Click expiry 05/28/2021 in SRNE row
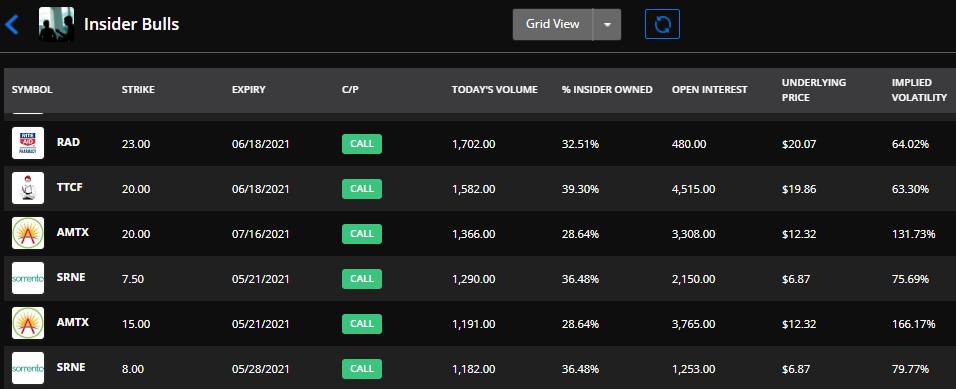Screen dimensions: 956x389 [261, 369]
